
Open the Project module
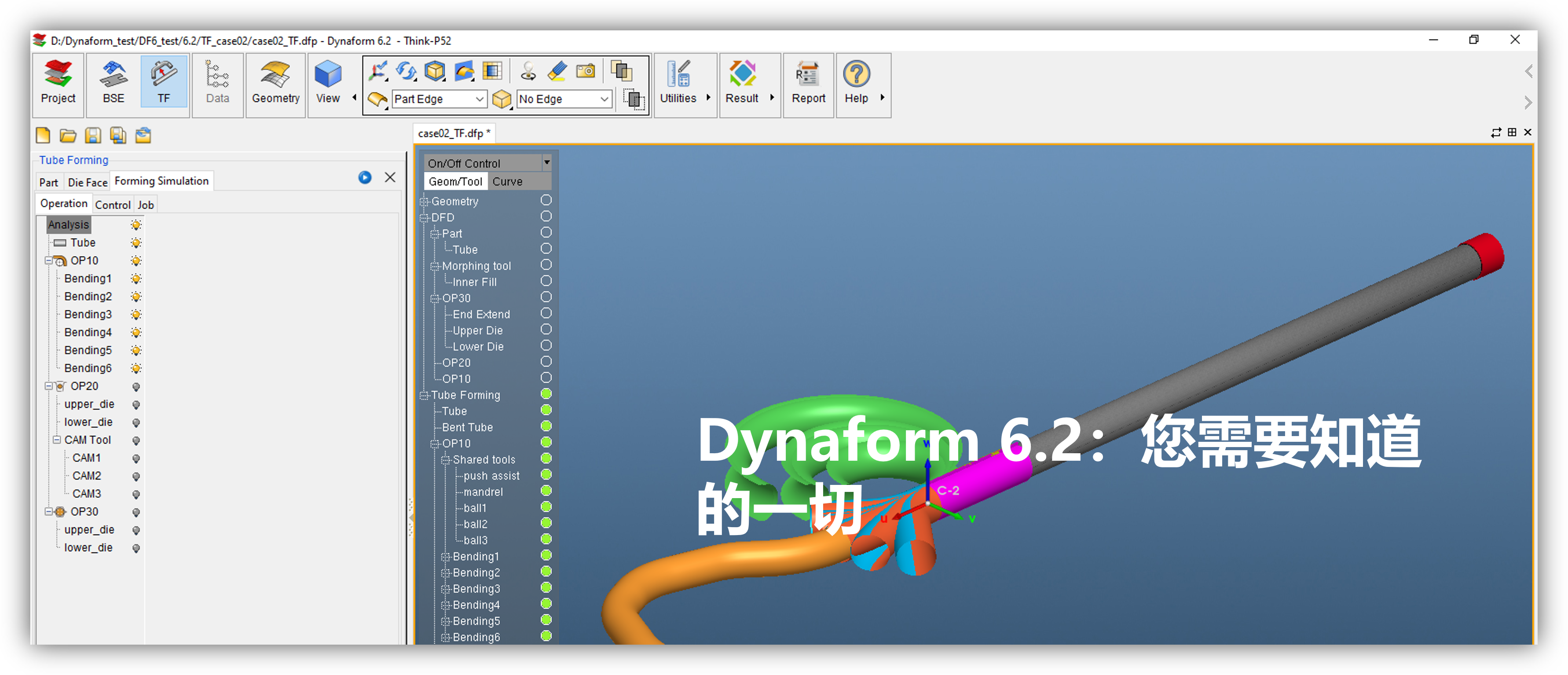(58, 84)
